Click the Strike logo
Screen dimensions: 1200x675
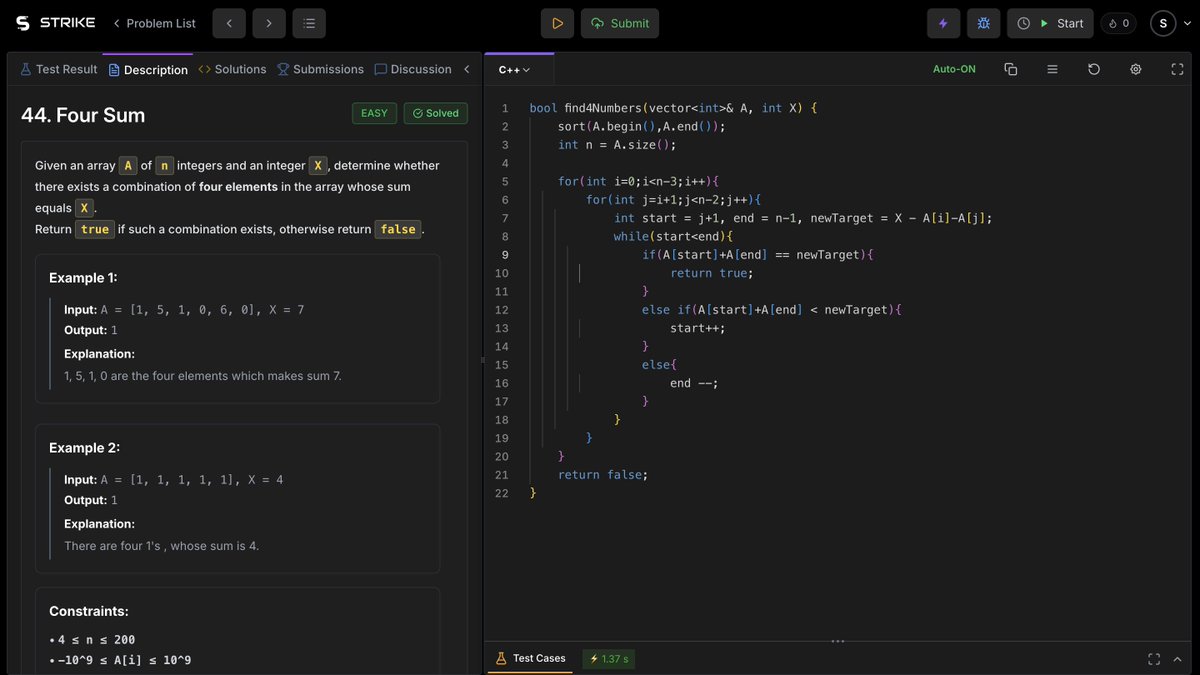[55, 23]
